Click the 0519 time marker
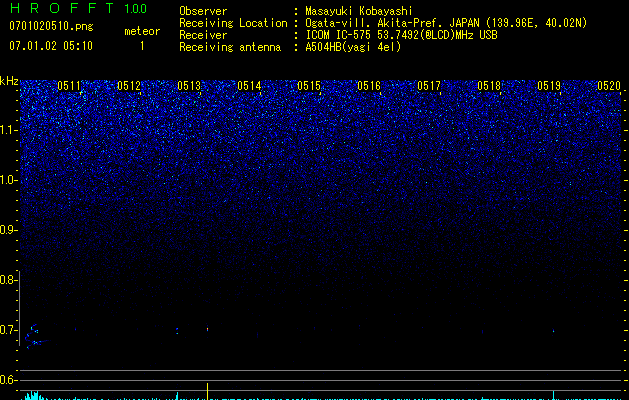 [549, 86]
